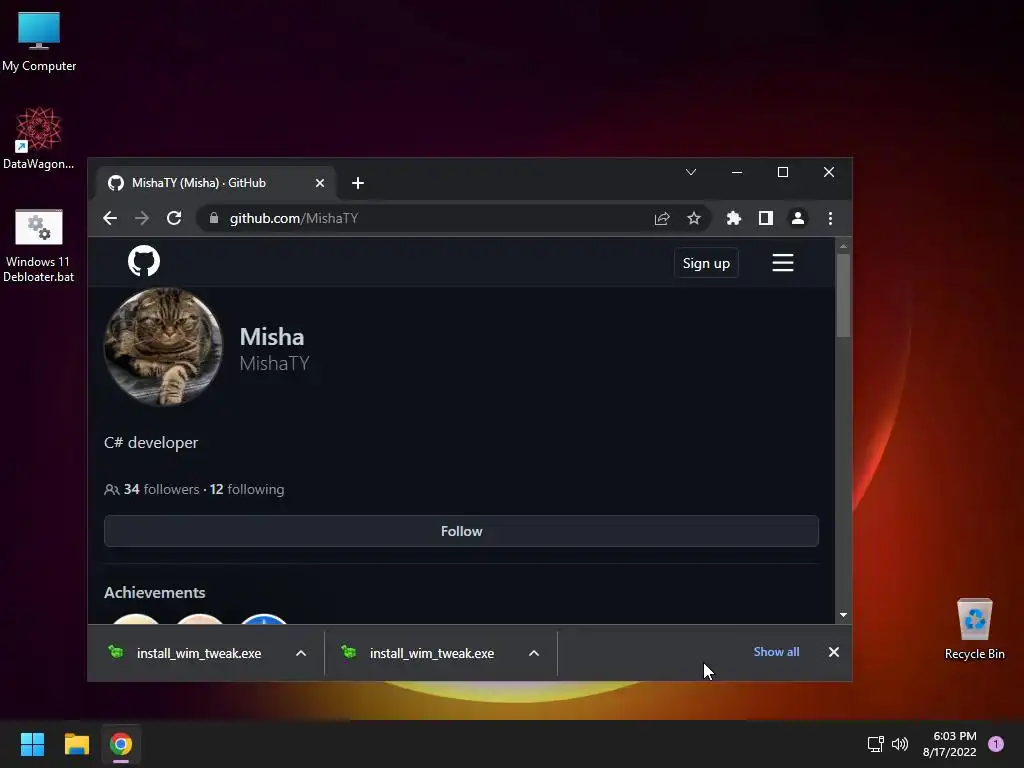Click Show all downloads

[x=776, y=652]
